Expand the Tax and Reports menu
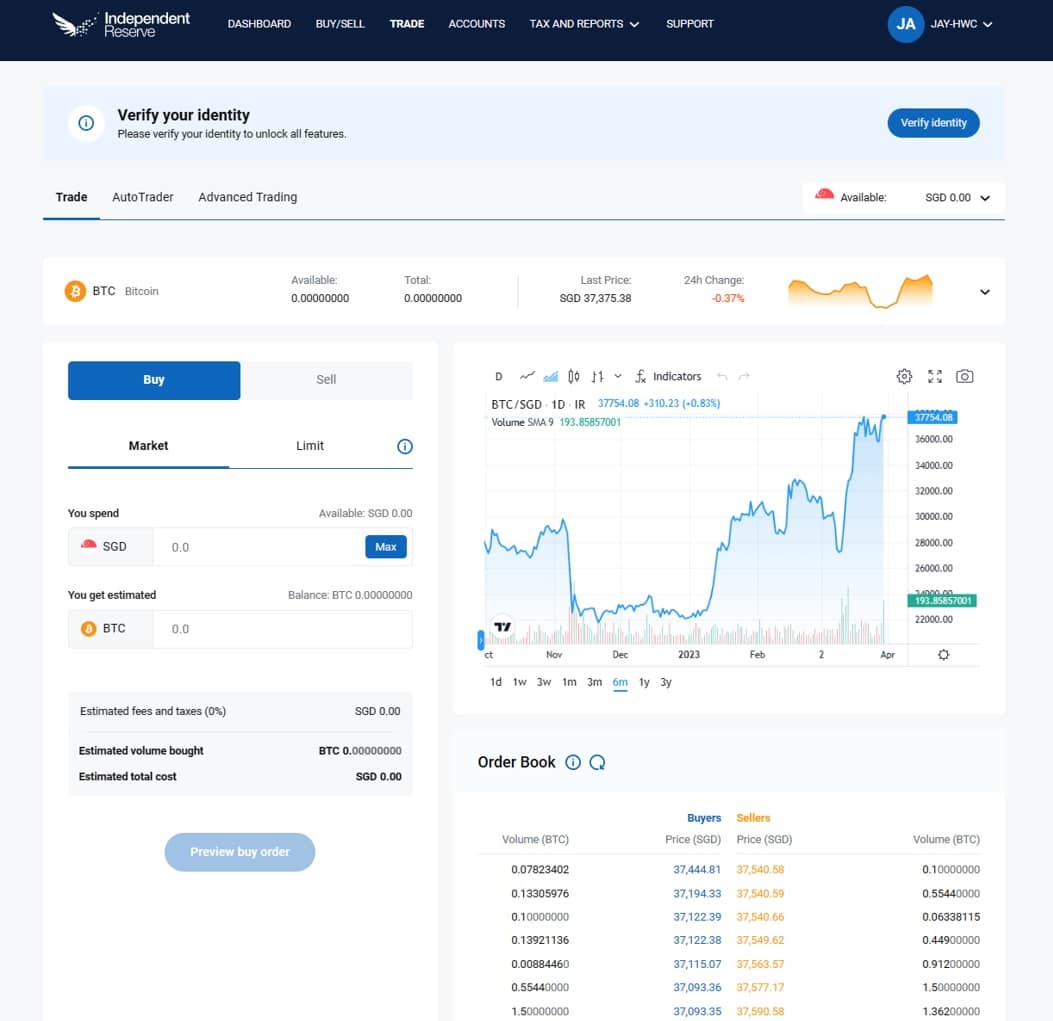 click(x=584, y=24)
